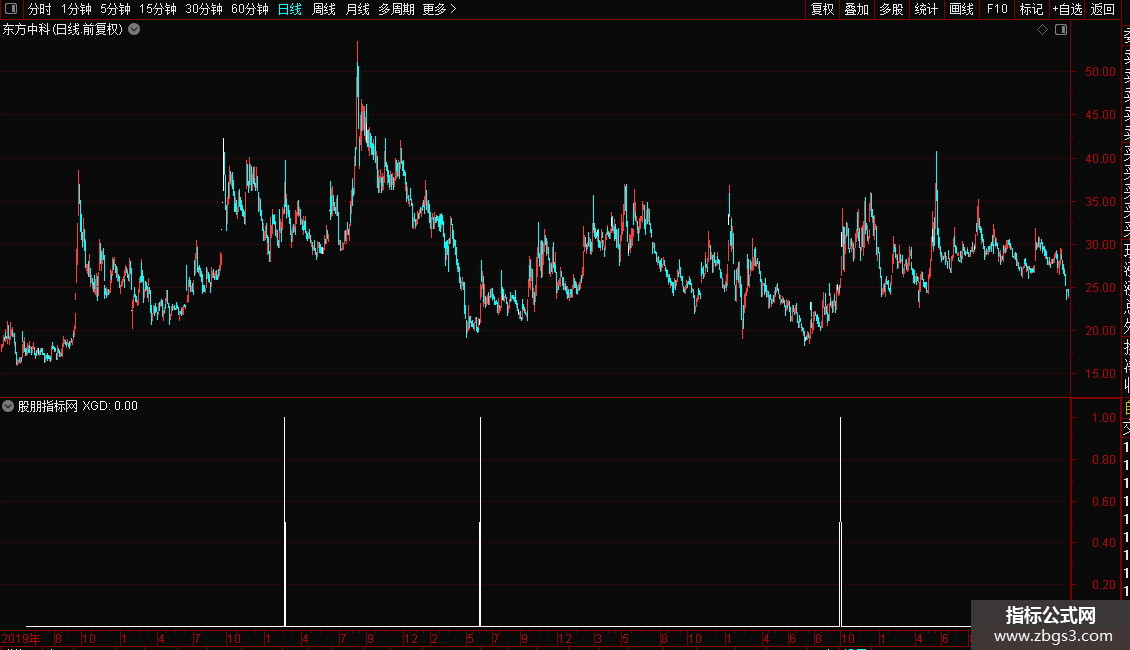1130x650 pixels.
Task: Select the 60分钟 period tab
Action: (x=250, y=9)
